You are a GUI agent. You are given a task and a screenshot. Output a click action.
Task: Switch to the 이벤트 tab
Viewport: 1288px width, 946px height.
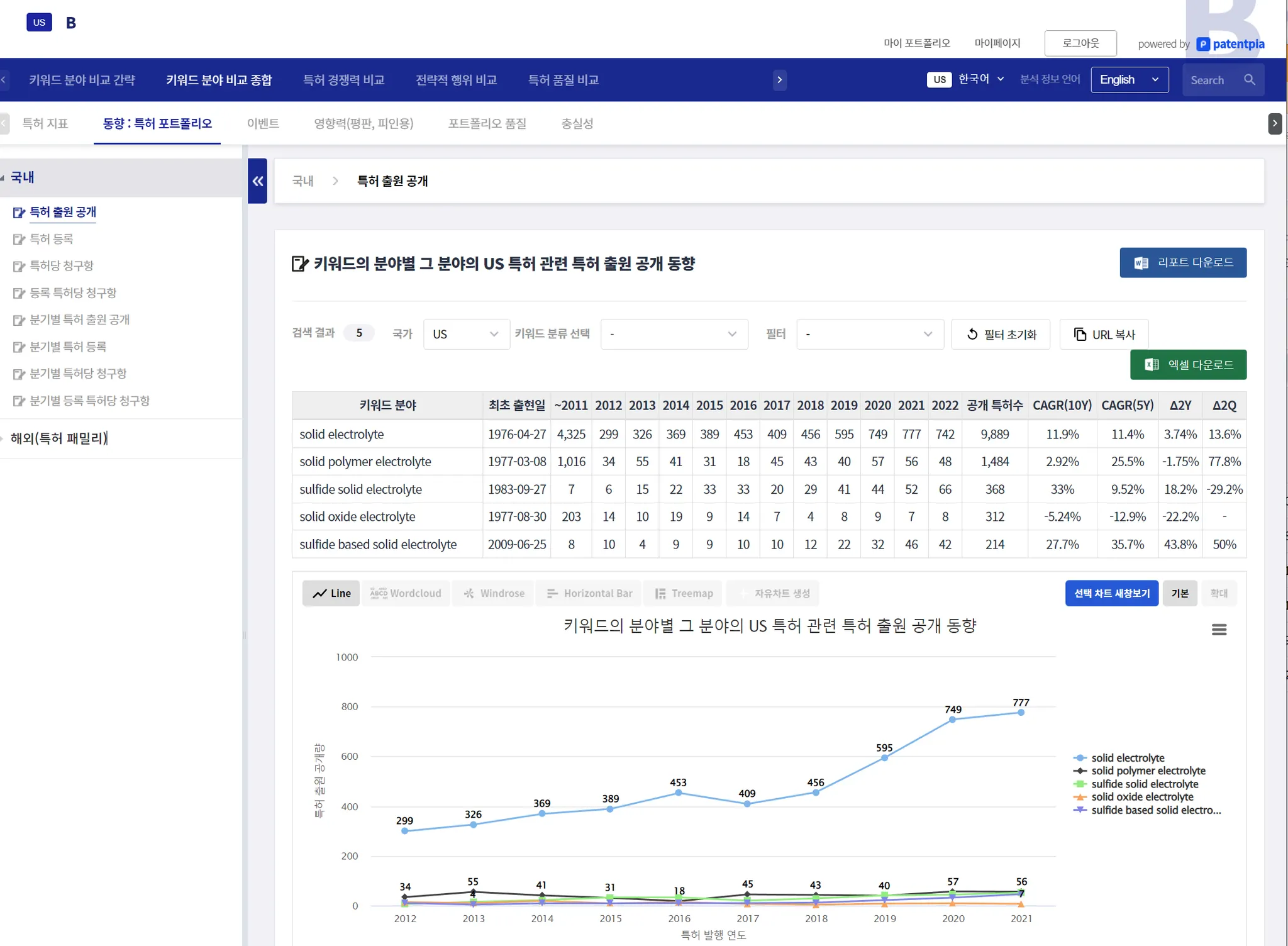pyautogui.click(x=263, y=123)
